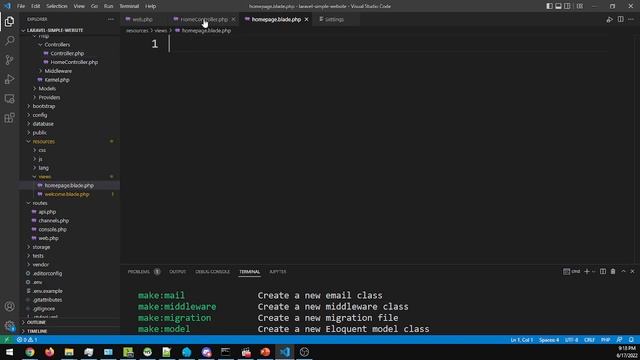
Task: Open Explorer's more actions ellipsis
Action: [111, 19]
